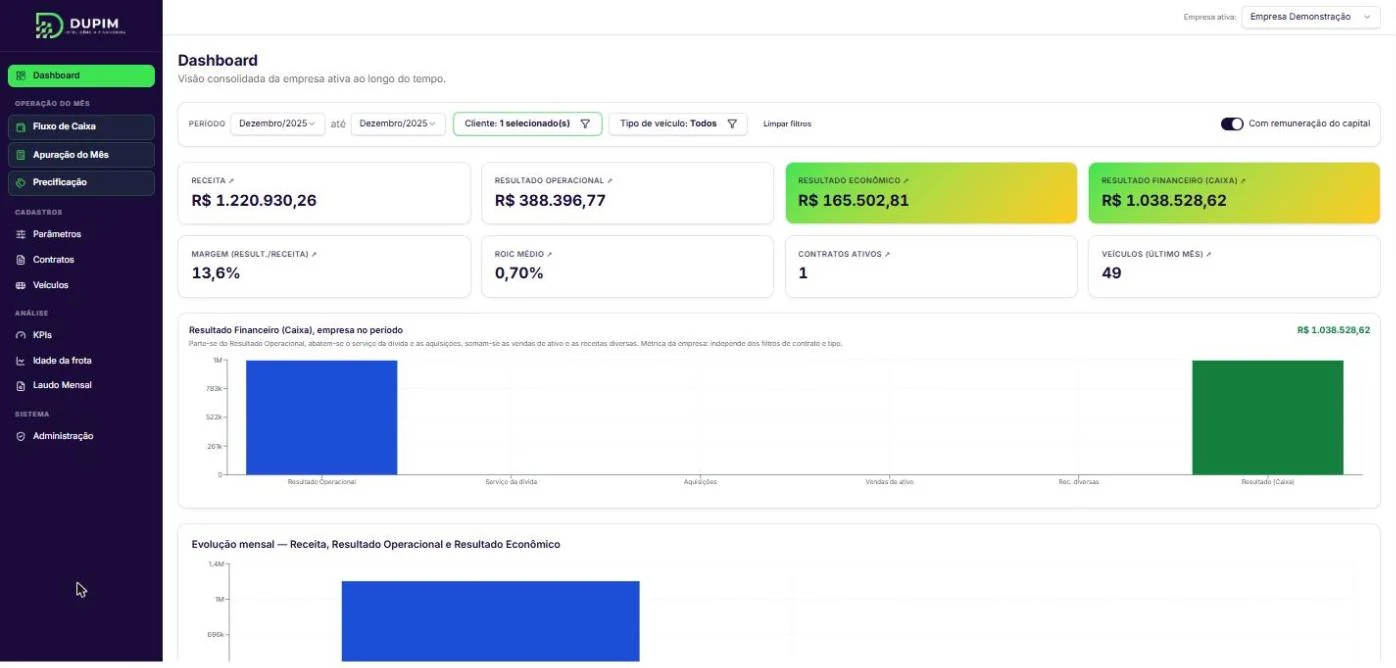Open Fluxo de Caixa in sidebar
Viewport: 1396px width, 668px height.
point(81,127)
